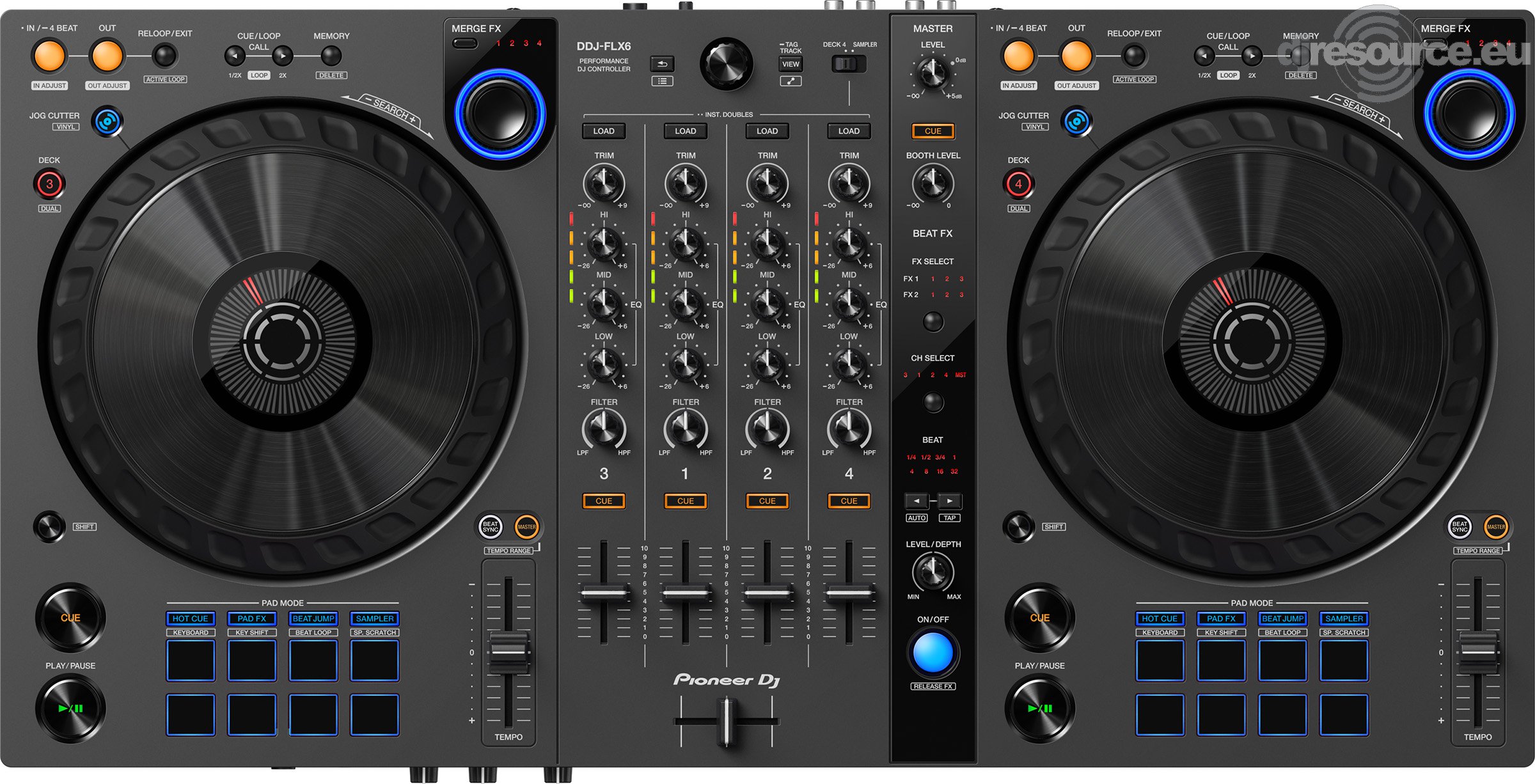Select left deck SAMPLER pad mode
The height and width of the screenshot is (784, 1535).
(x=375, y=618)
